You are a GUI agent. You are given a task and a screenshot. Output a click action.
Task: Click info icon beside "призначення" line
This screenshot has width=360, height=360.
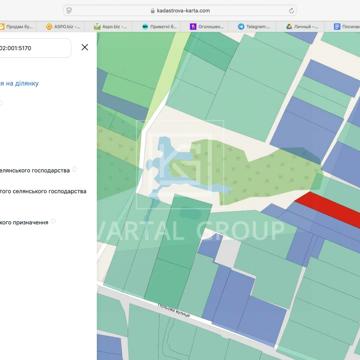(53, 221)
